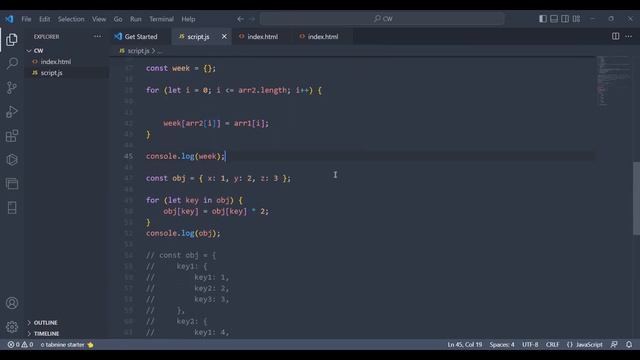
Task: Open the Explorer view in activity bar
Action: pyautogui.click(x=12, y=40)
